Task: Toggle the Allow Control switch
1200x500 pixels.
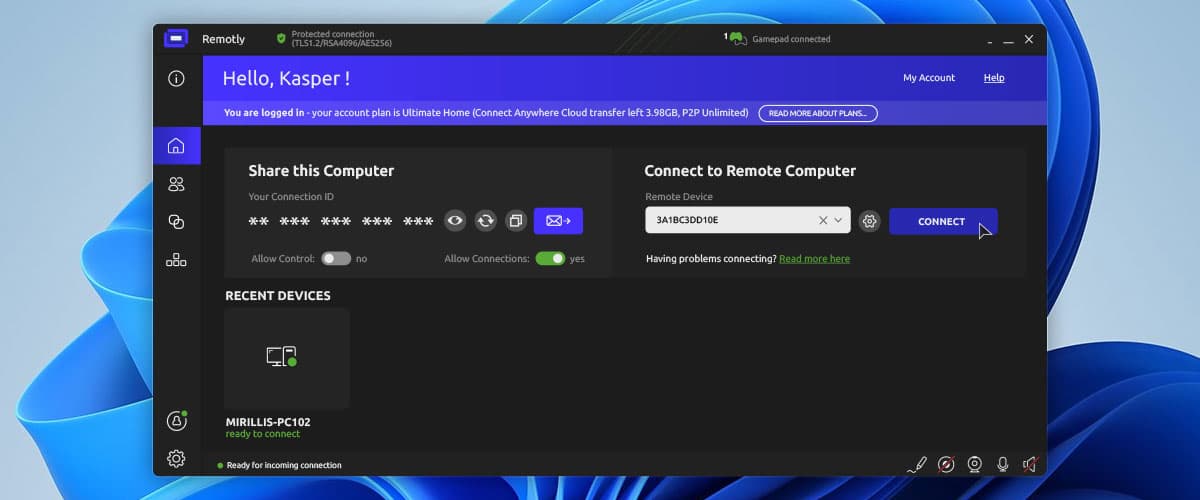Action: [336, 258]
